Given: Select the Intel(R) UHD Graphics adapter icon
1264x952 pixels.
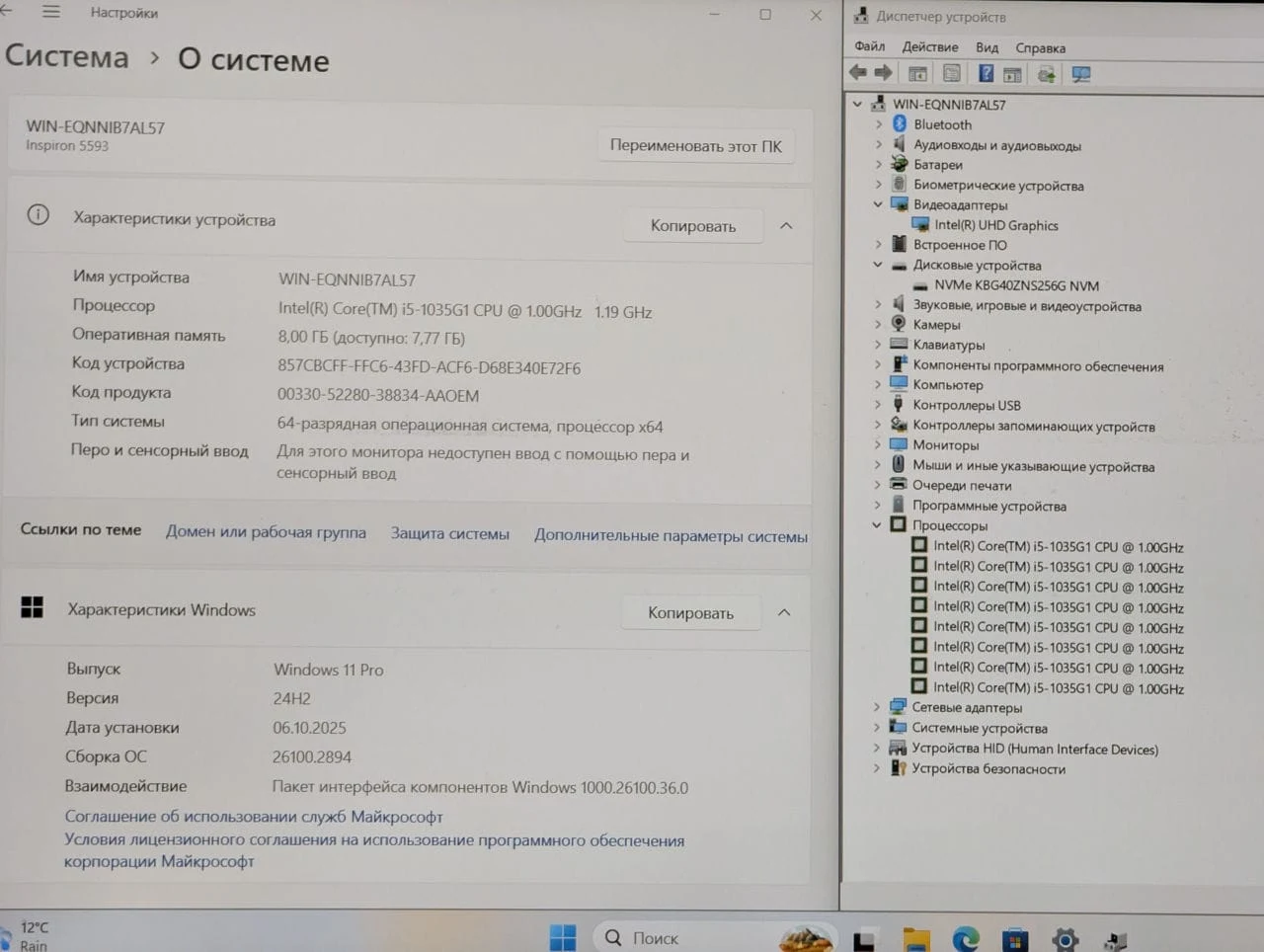Looking at the screenshot, I should [x=920, y=224].
